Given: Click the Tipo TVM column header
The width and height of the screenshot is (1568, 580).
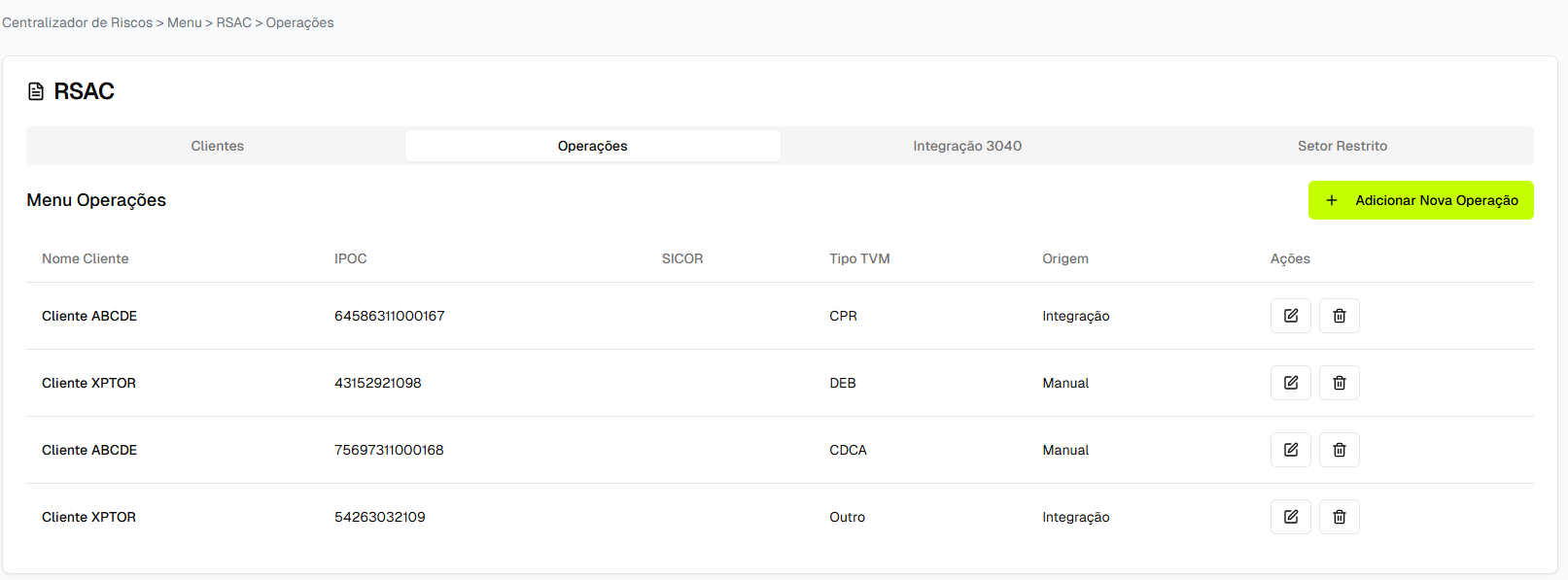Looking at the screenshot, I should 859,258.
